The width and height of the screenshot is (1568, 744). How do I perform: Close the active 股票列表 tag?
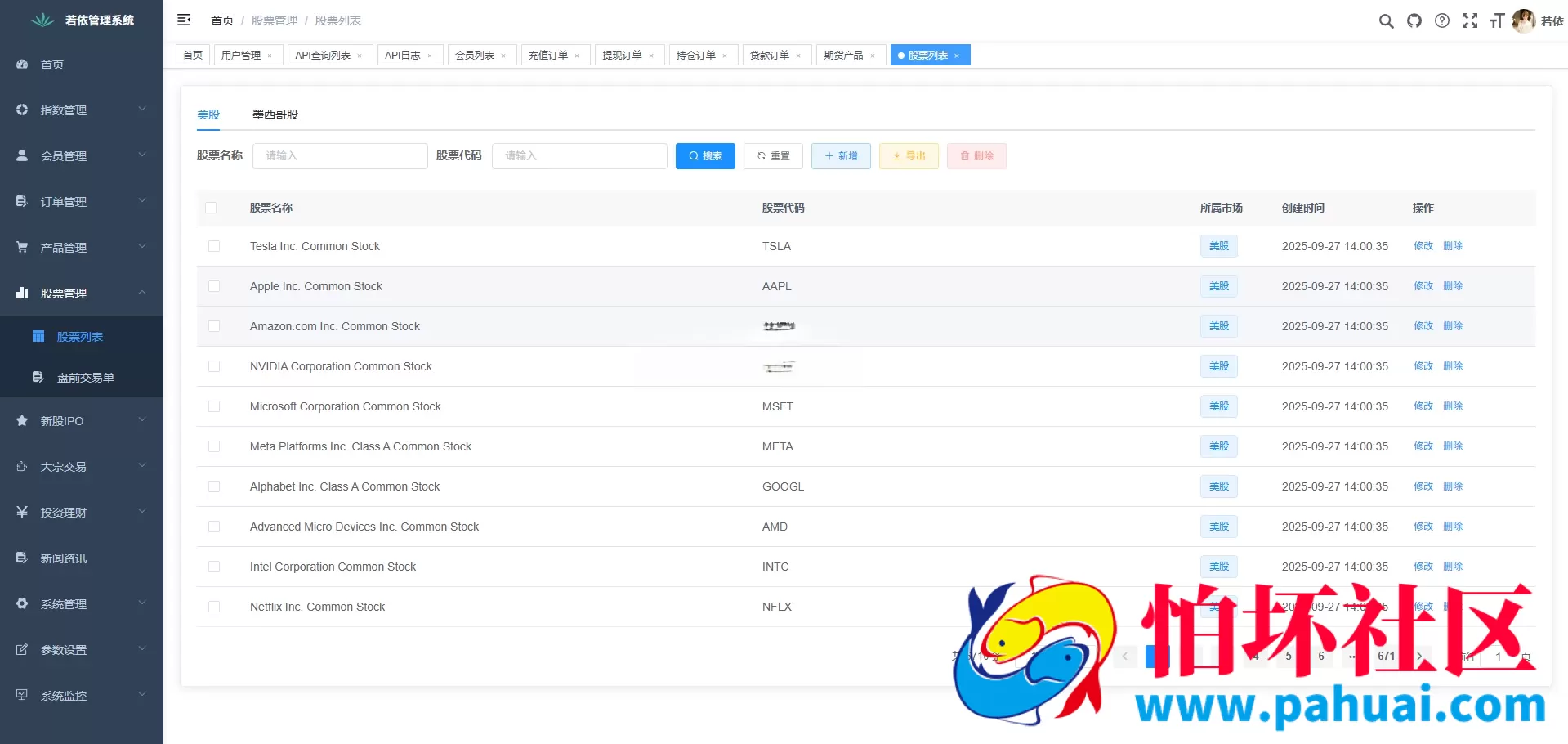[957, 56]
